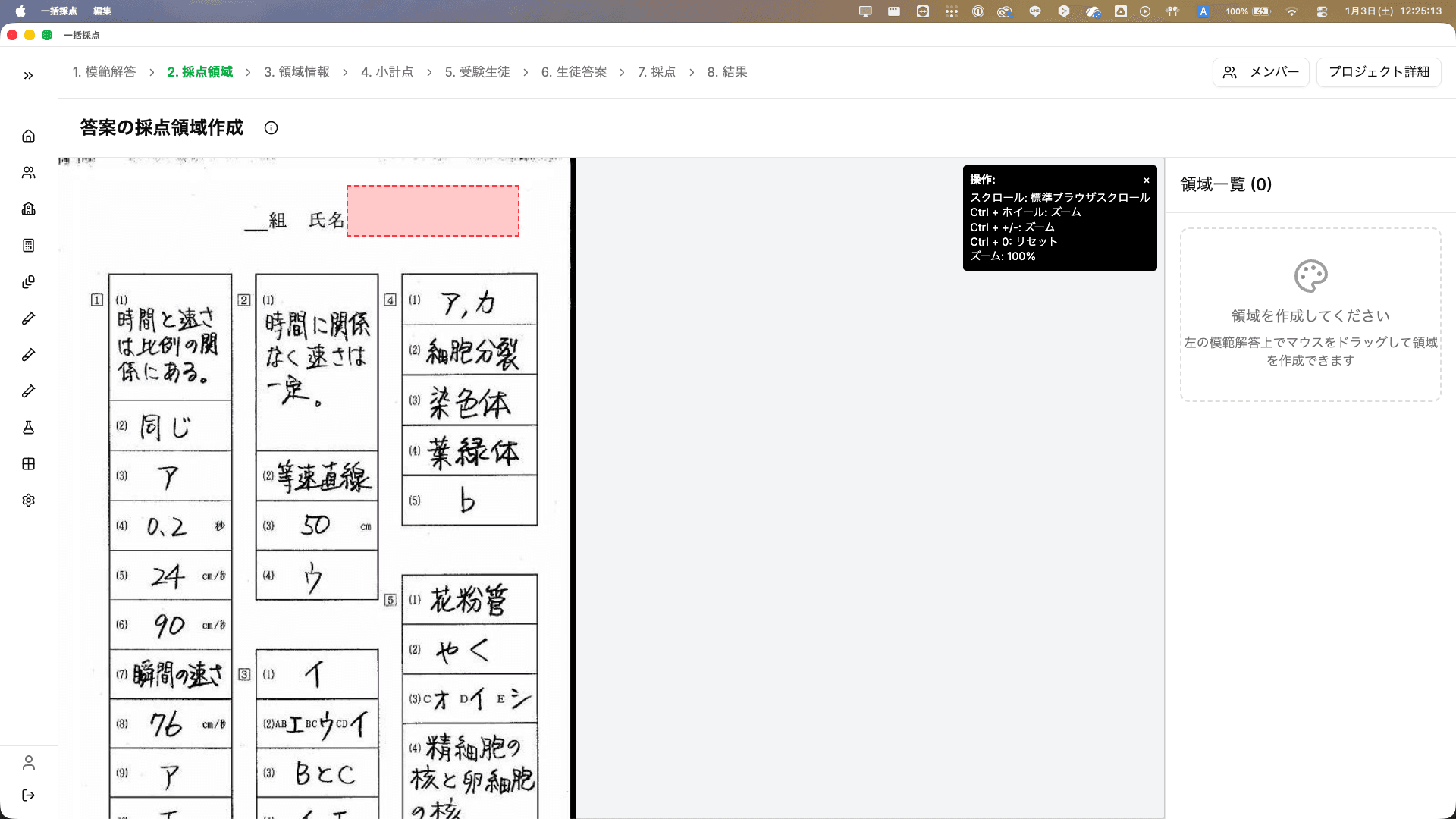Click the 答案の採点領域作成 heading
Screen dimensions: 1456x819
[x=162, y=127]
